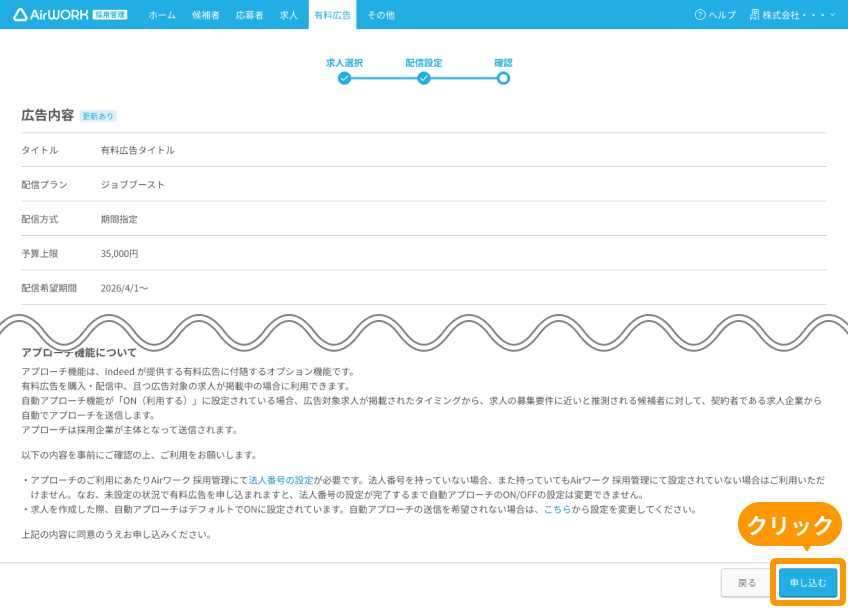Click the 求人選択 step checkmark
This screenshot has height=610, width=848.
pyautogui.click(x=344, y=78)
